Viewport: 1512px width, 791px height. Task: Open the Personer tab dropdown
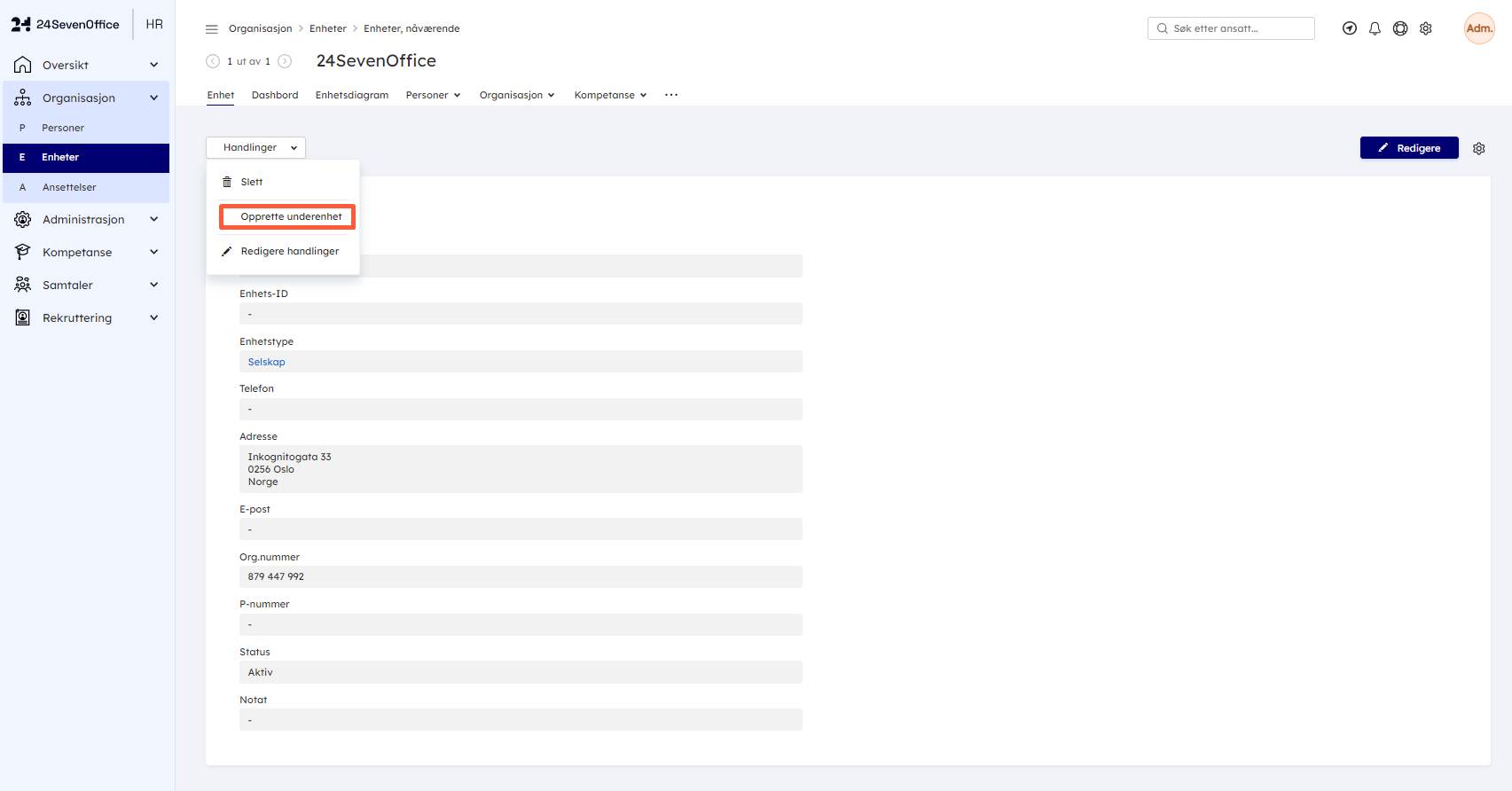433,95
